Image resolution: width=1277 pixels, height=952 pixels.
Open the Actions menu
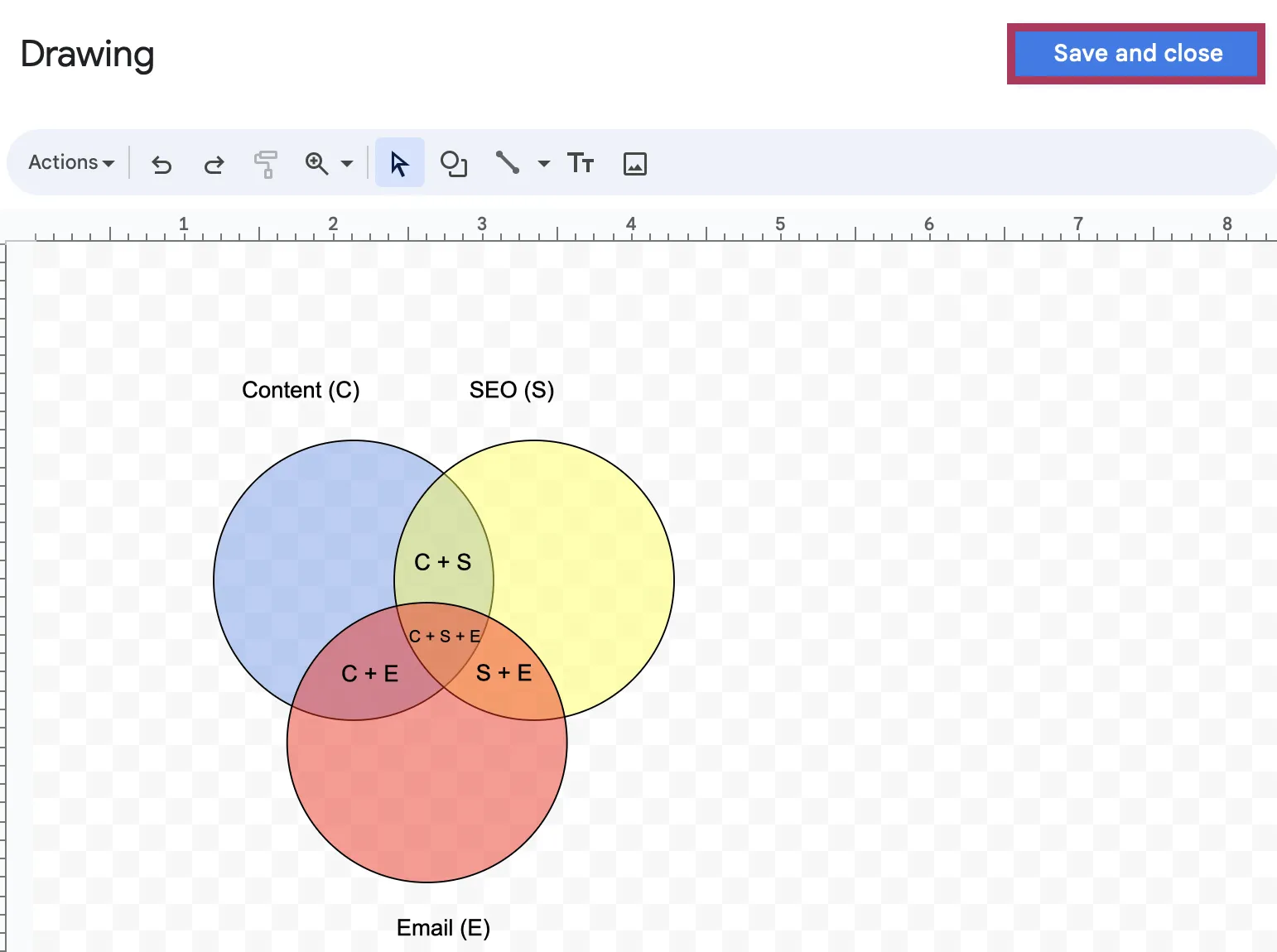click(71, 162)
